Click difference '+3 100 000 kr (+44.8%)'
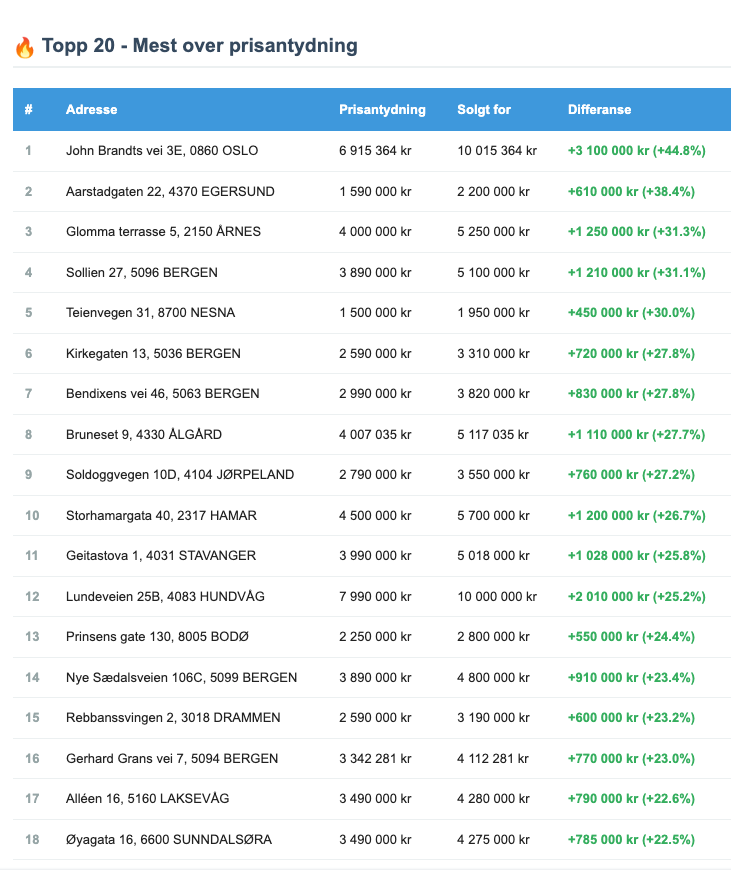731x873 pixels. (x=636, y=151)
